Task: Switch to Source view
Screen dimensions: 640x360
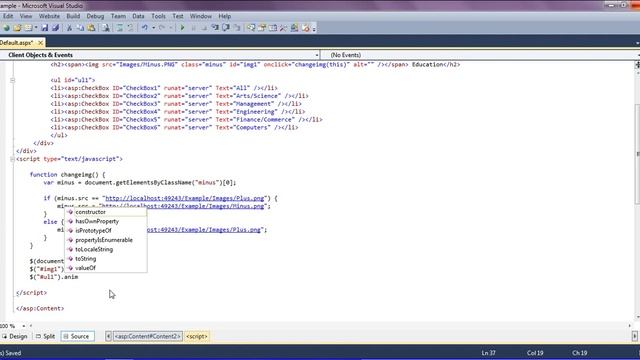Action: 77,336
